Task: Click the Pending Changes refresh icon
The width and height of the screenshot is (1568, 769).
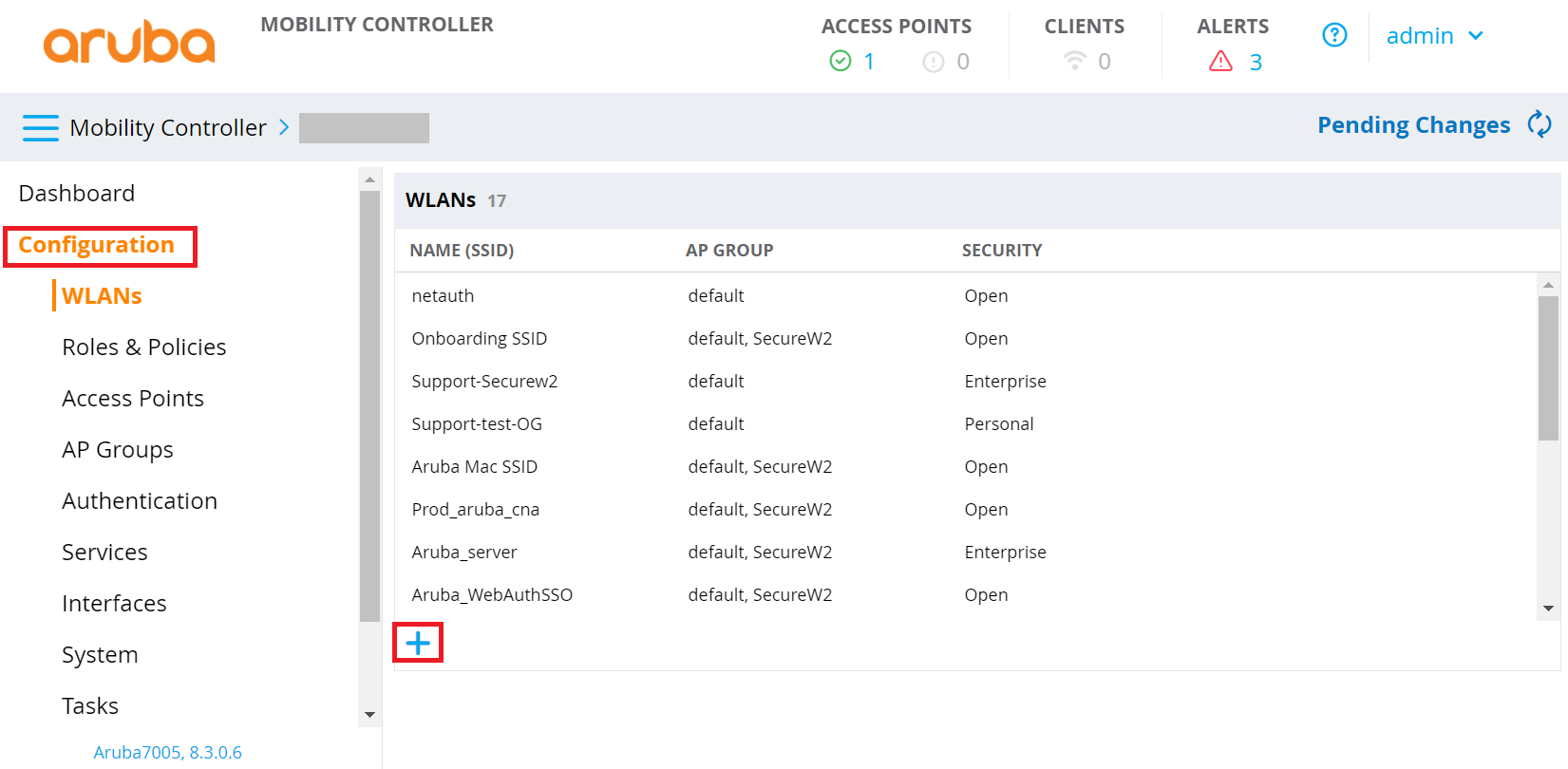Action: tap(1540, 124)
